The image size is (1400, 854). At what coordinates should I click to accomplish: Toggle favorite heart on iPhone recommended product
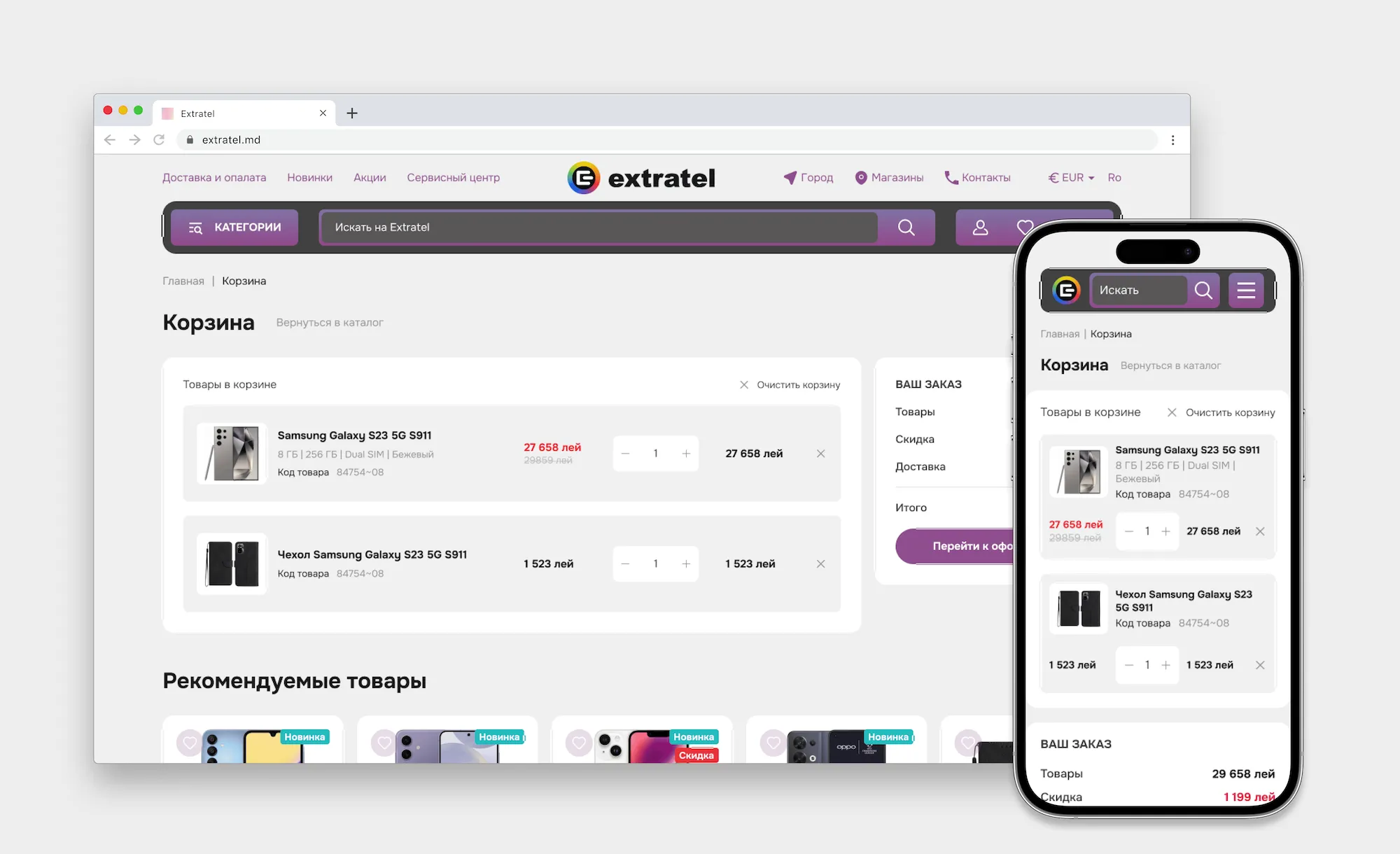pyautogui.click(x=579, y=743)
